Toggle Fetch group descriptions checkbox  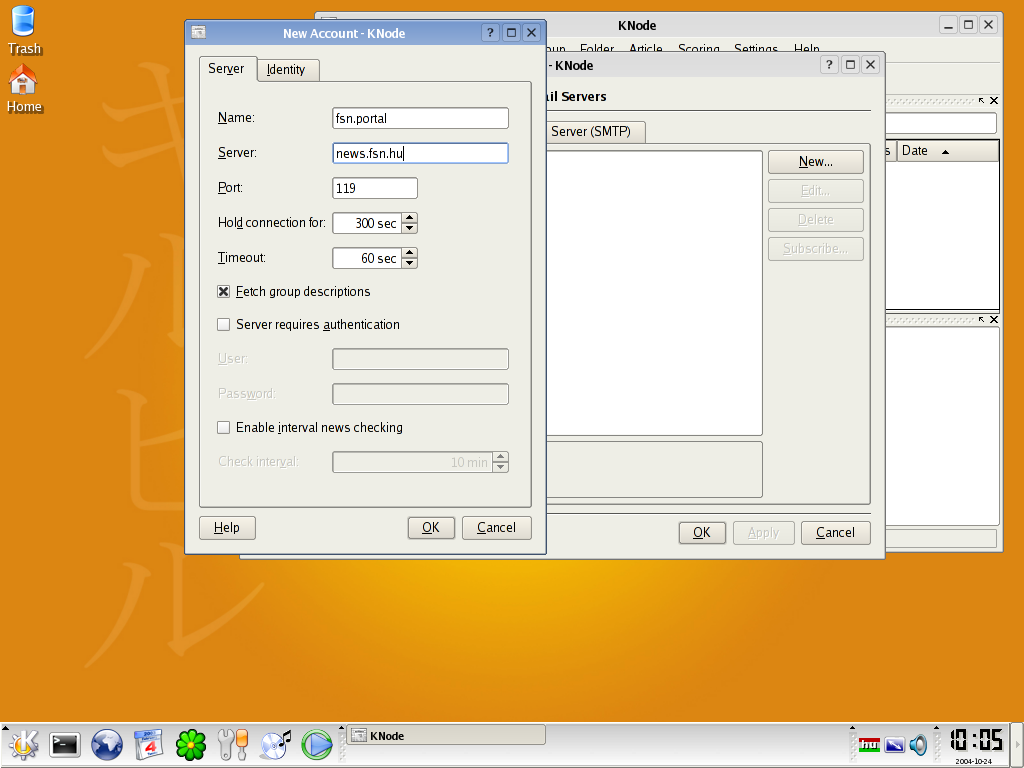(x=223, y=291)
